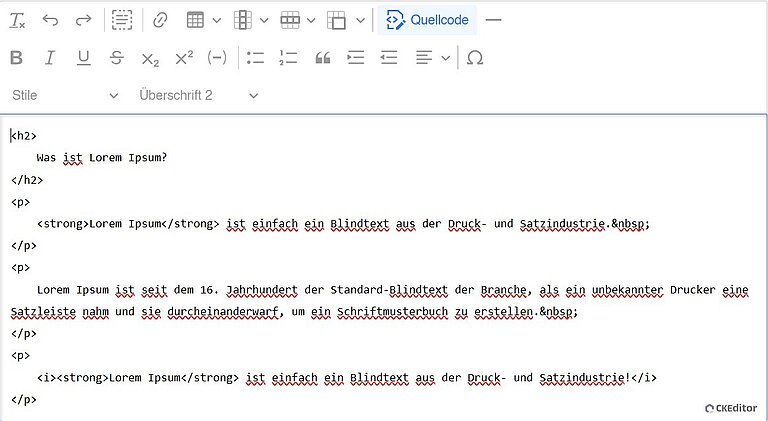Toggle bold formatting
768x421 pixels.
[16, 58]
